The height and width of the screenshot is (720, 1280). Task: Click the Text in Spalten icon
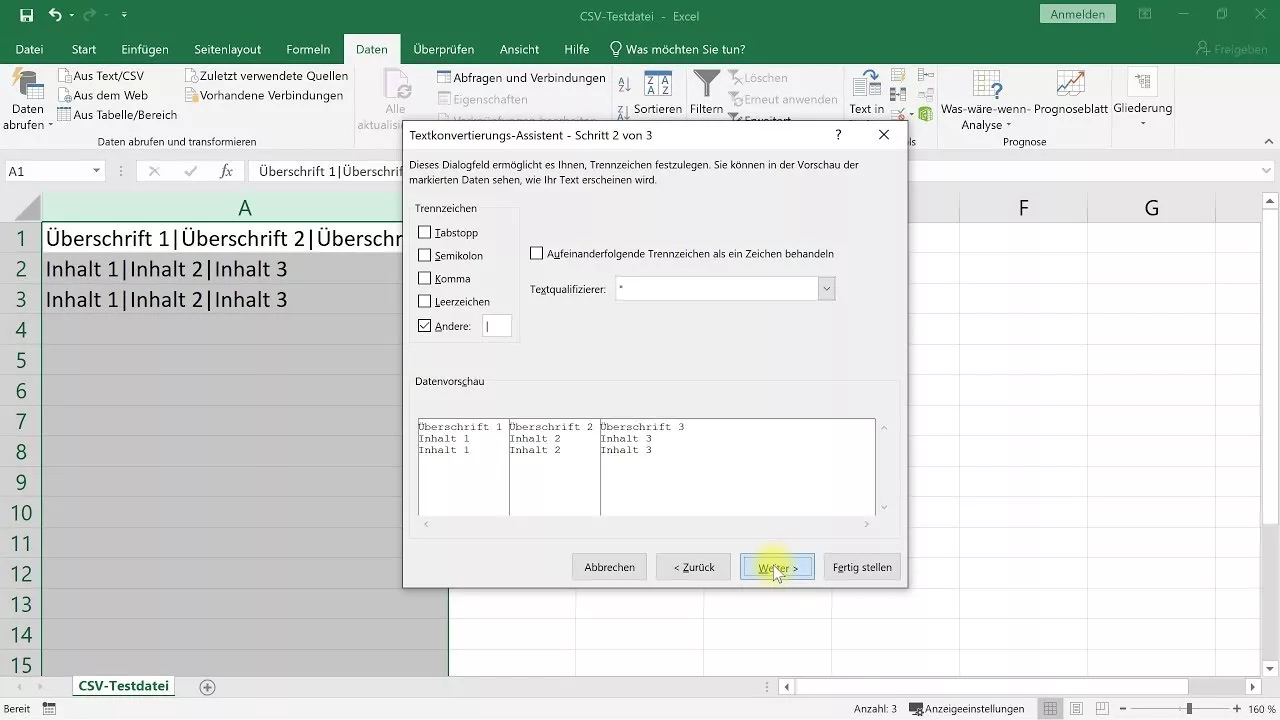866,85
